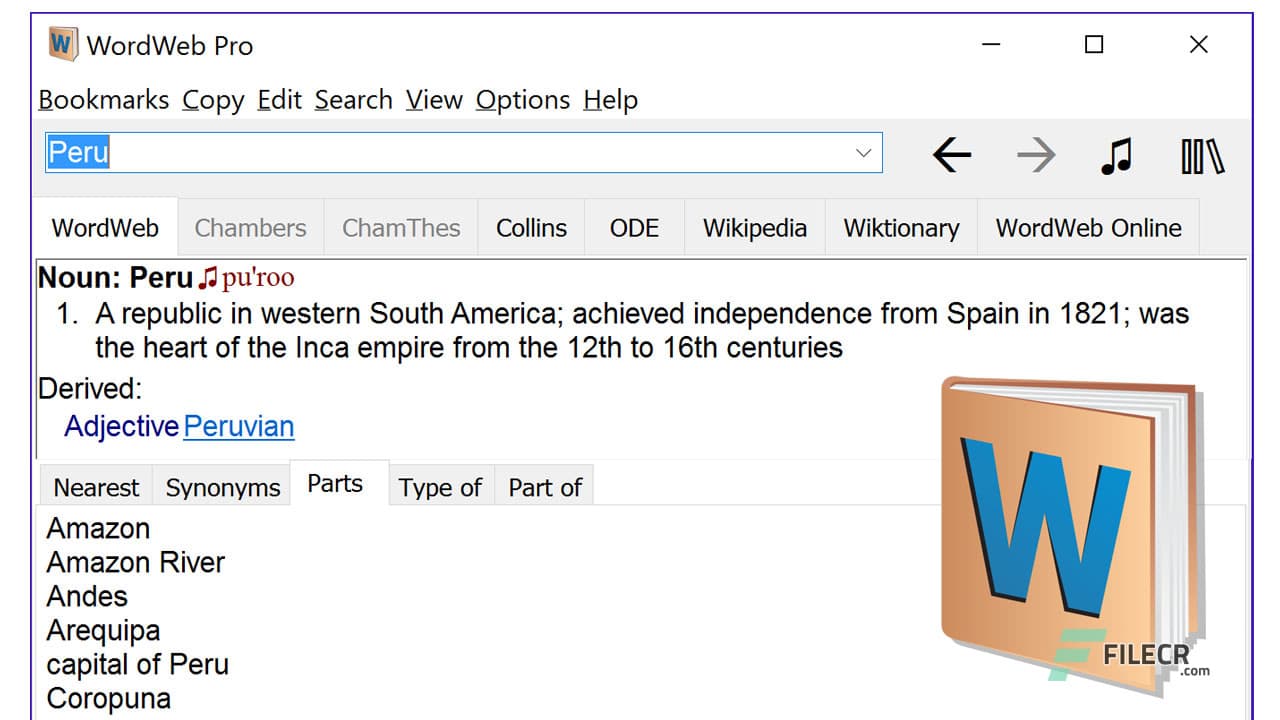Click the music note pronunciation toolbar icon
This screenshot has width=1280, height=720.
pyautogui.click(x=1116, y=155)
